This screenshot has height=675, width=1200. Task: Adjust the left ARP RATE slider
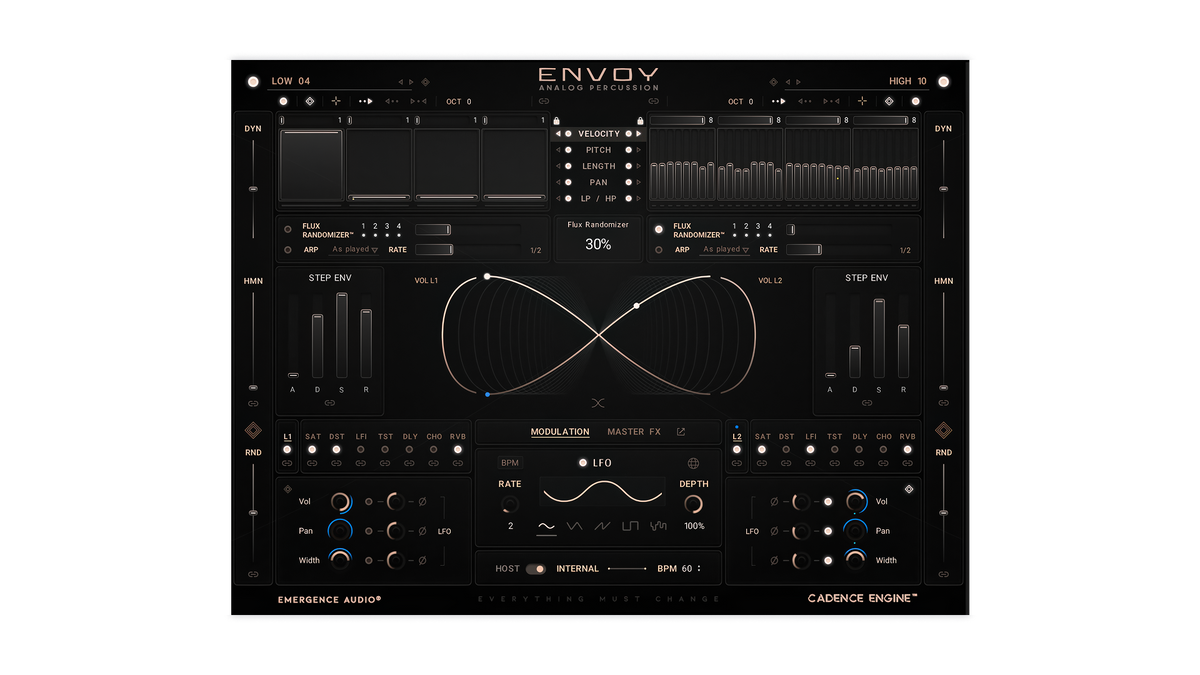[x=469, y=250]
